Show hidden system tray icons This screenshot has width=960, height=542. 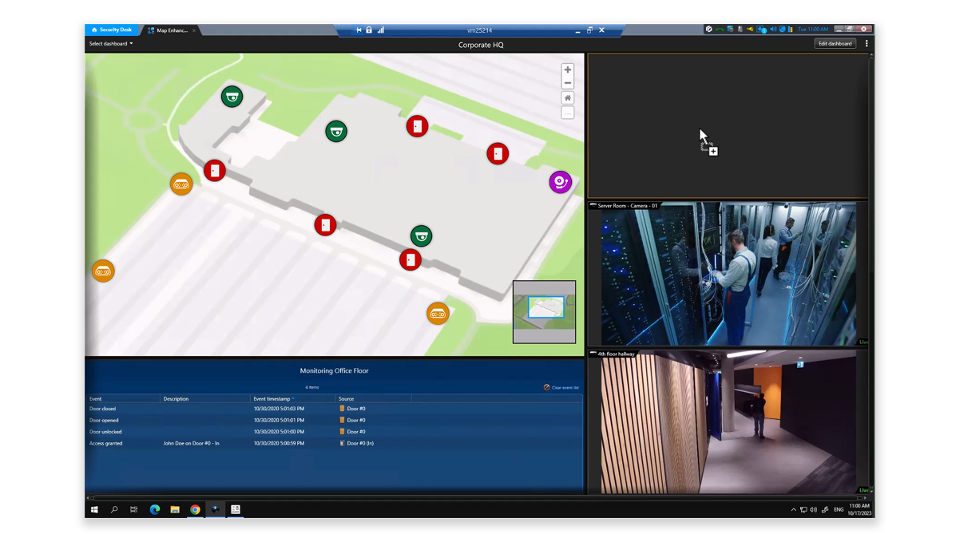(793, 510)
